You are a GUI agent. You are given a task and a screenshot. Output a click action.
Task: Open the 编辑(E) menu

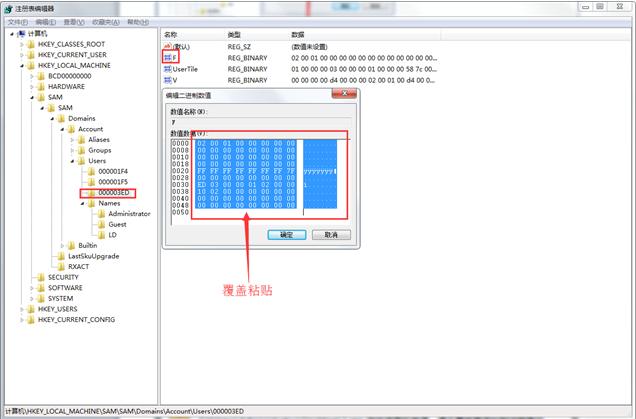tap(45, 22)
